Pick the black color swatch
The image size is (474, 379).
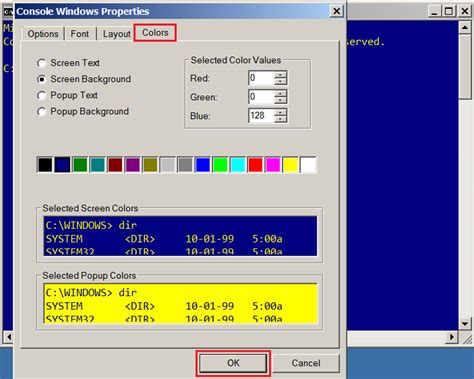pyautogui.click(x=45, y=165)
